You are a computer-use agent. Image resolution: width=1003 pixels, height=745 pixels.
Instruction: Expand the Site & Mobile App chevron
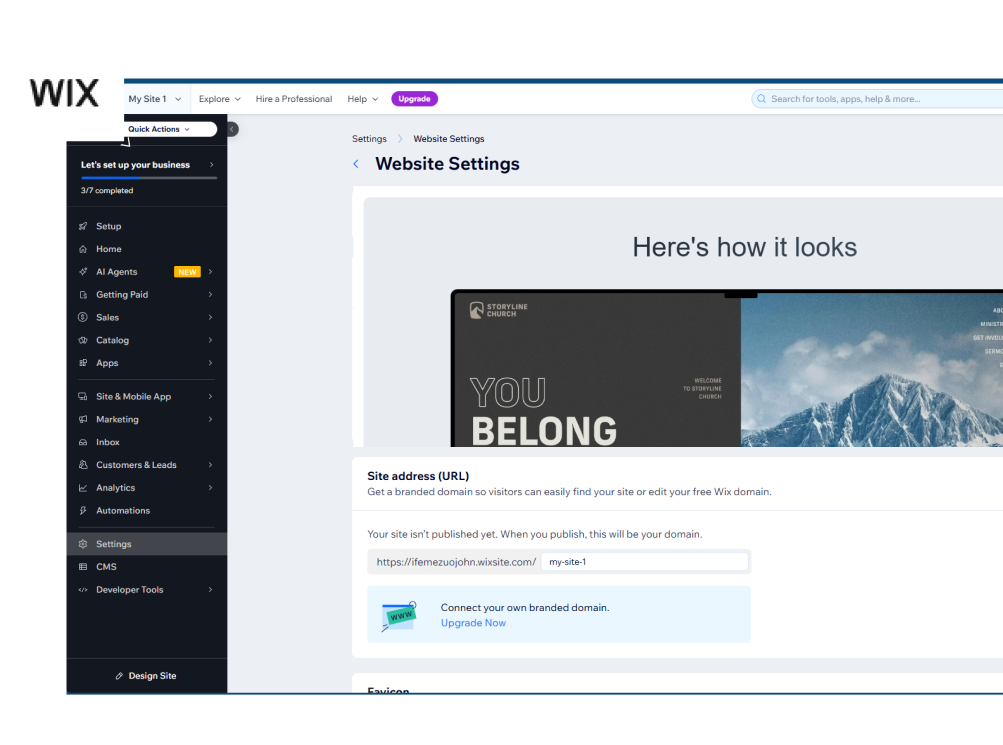(210, 396)
